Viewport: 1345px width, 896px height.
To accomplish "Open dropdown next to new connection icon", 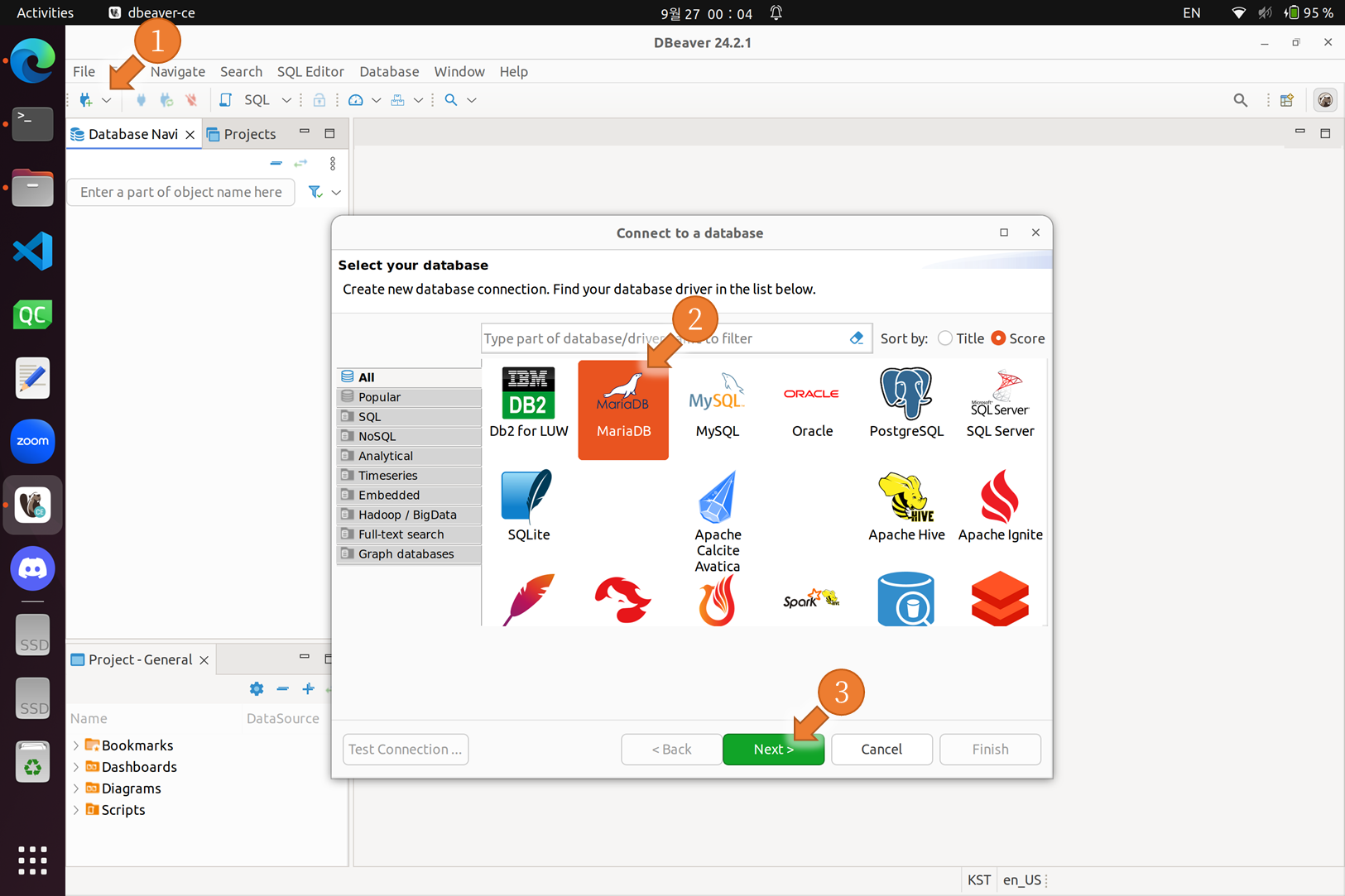I will click(107, 100).
